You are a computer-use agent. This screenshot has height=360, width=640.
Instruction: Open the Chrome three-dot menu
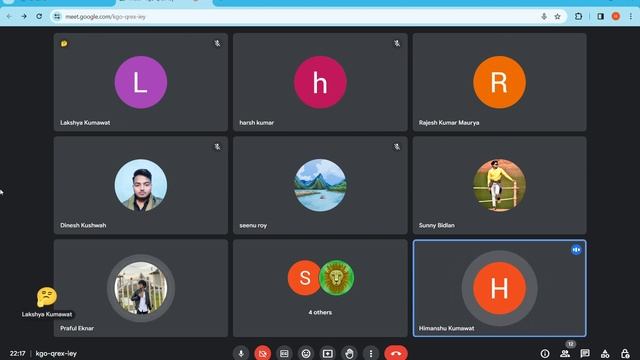(631, 16)
